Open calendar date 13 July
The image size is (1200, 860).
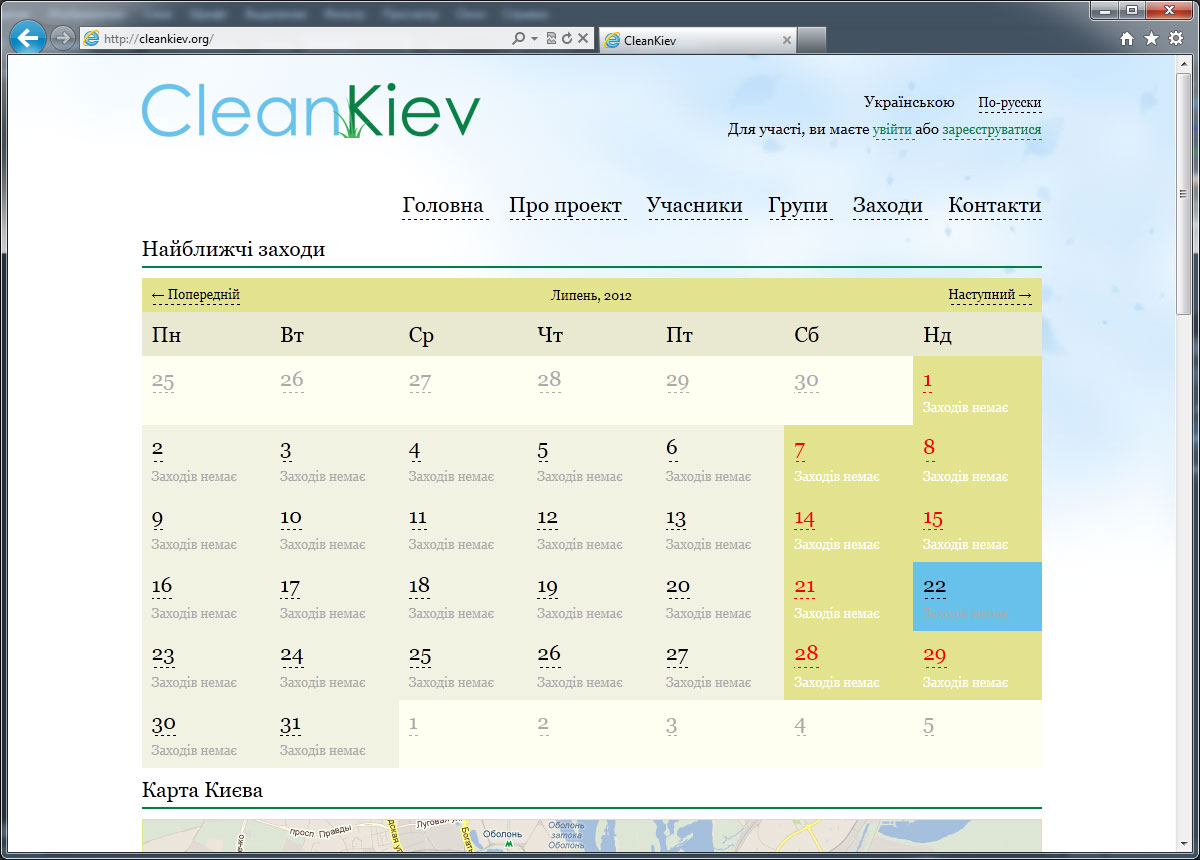click(676, 519)
